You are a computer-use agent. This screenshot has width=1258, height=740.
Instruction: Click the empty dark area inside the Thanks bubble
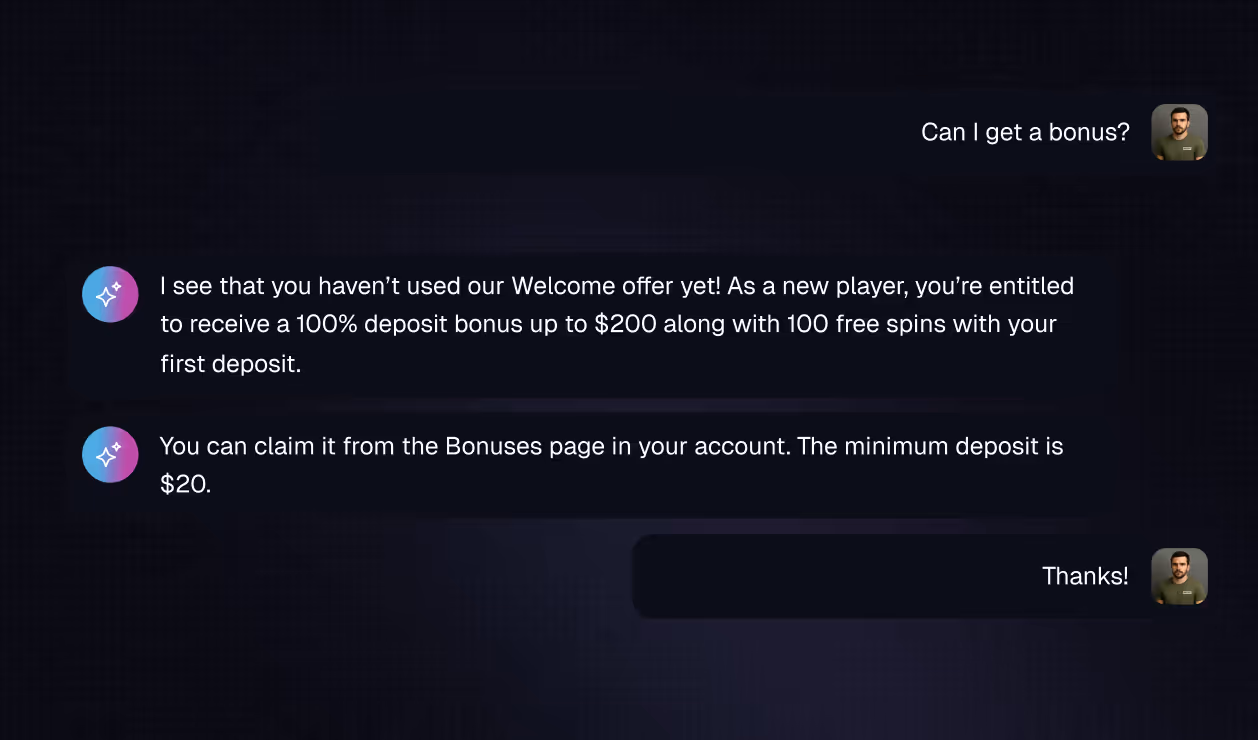(830, 576)
